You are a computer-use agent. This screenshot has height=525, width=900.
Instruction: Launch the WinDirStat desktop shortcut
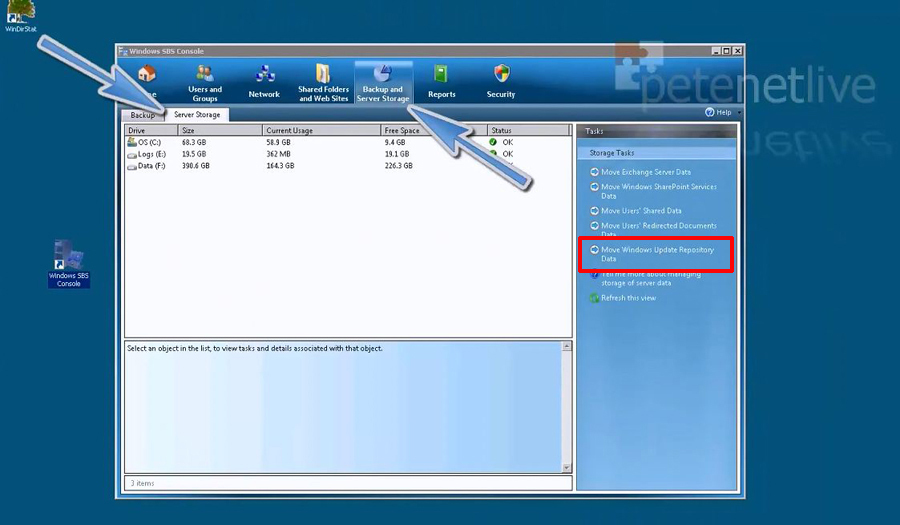[21, 16]
